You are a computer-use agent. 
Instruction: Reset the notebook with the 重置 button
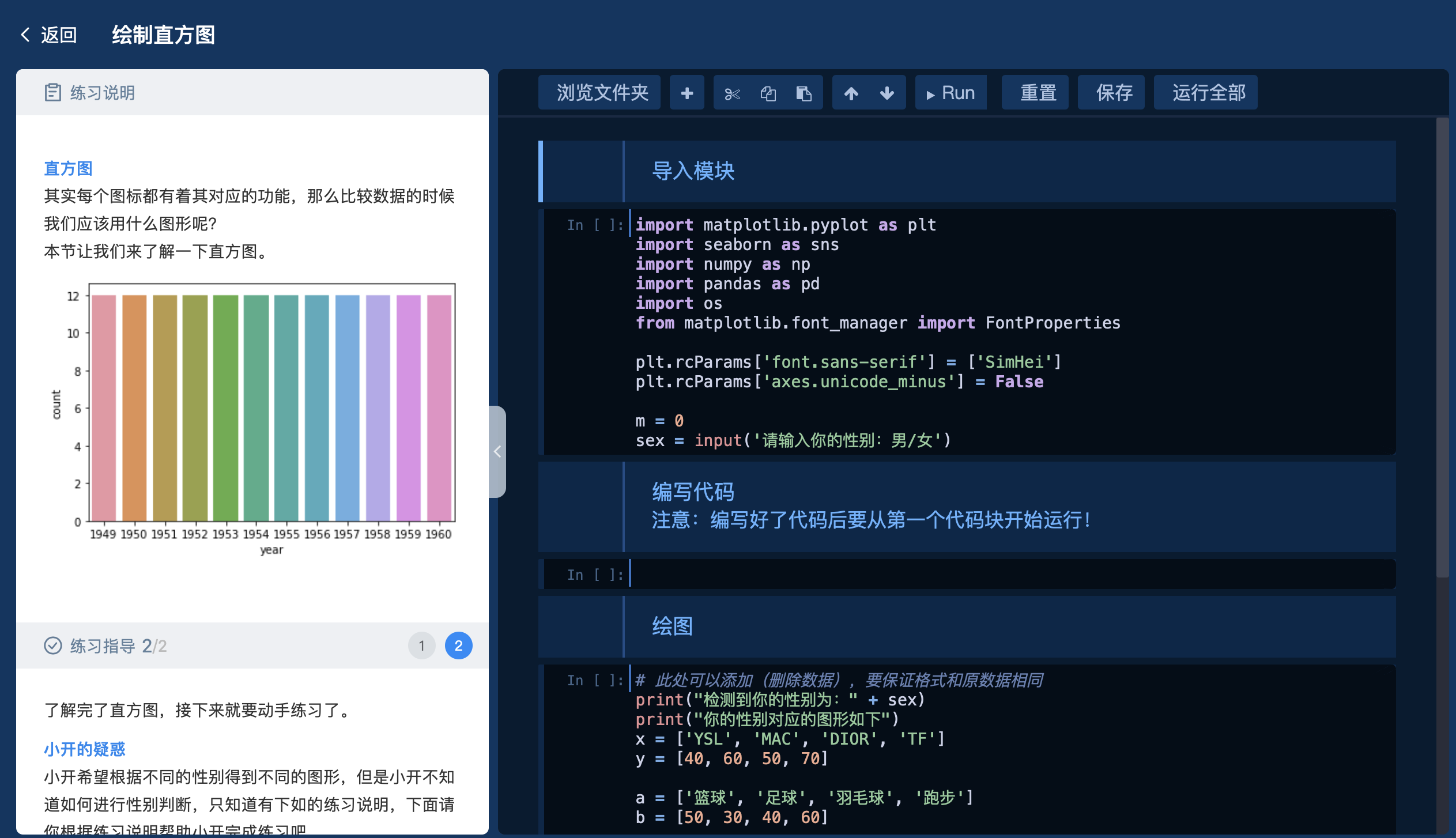pos(1035,92)
